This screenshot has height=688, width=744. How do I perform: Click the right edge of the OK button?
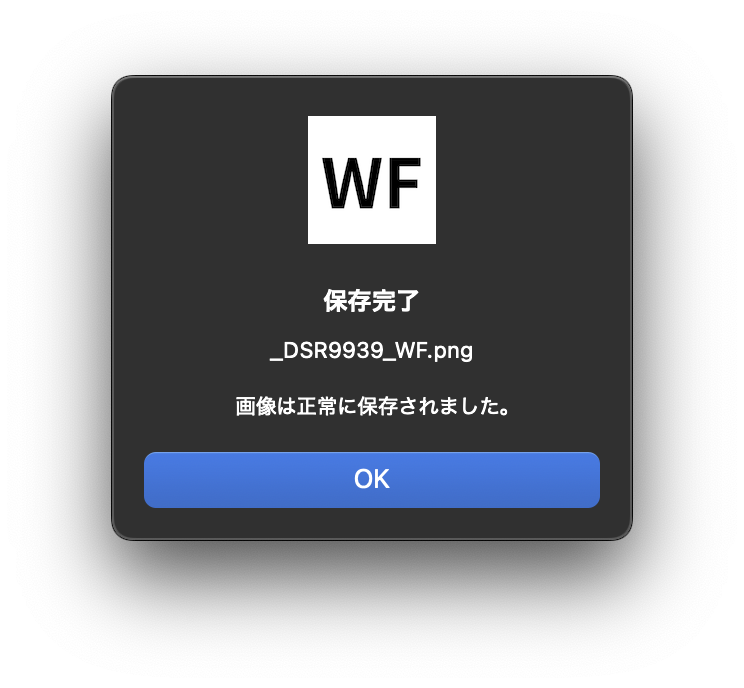click(592, 480)
